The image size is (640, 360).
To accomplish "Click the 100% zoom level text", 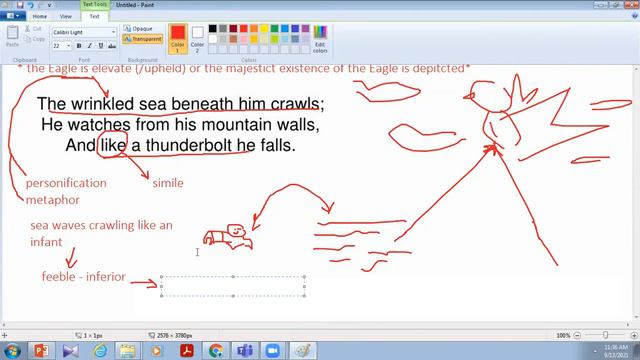I will (563, 335).
